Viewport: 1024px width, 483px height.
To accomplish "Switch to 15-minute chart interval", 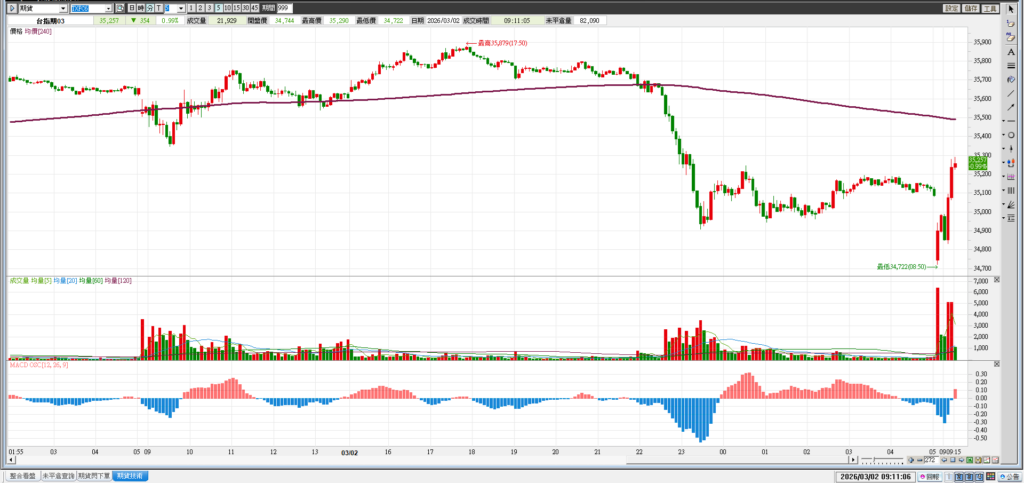I will pyautogui.click(x=237, y=8).
